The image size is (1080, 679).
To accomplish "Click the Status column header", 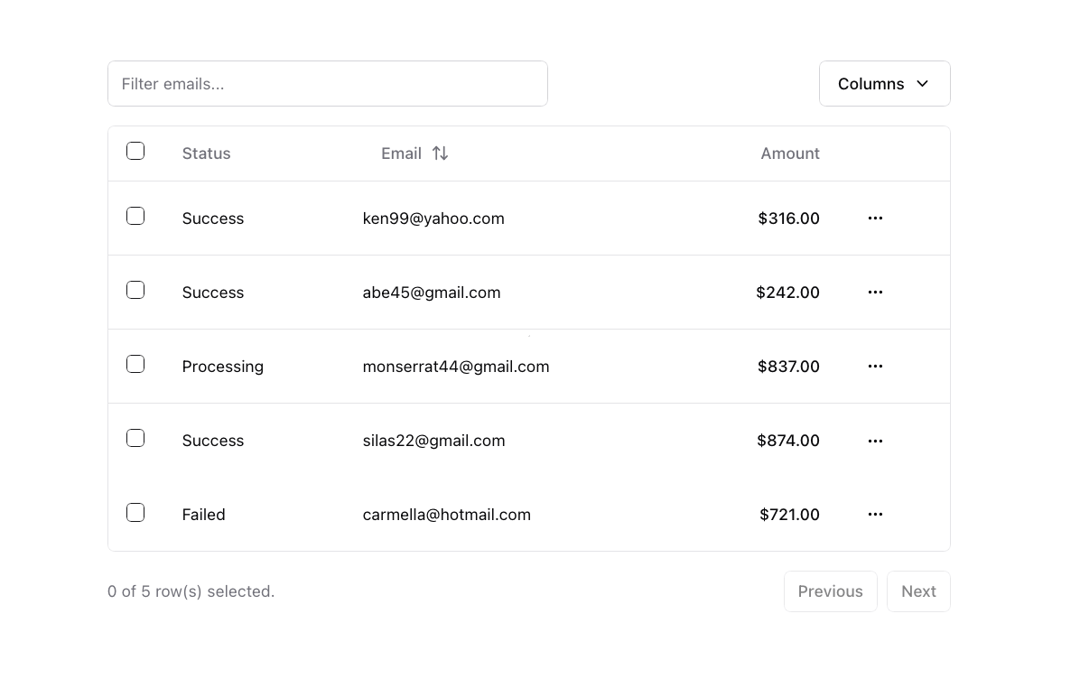I will (x=206, y=154).
